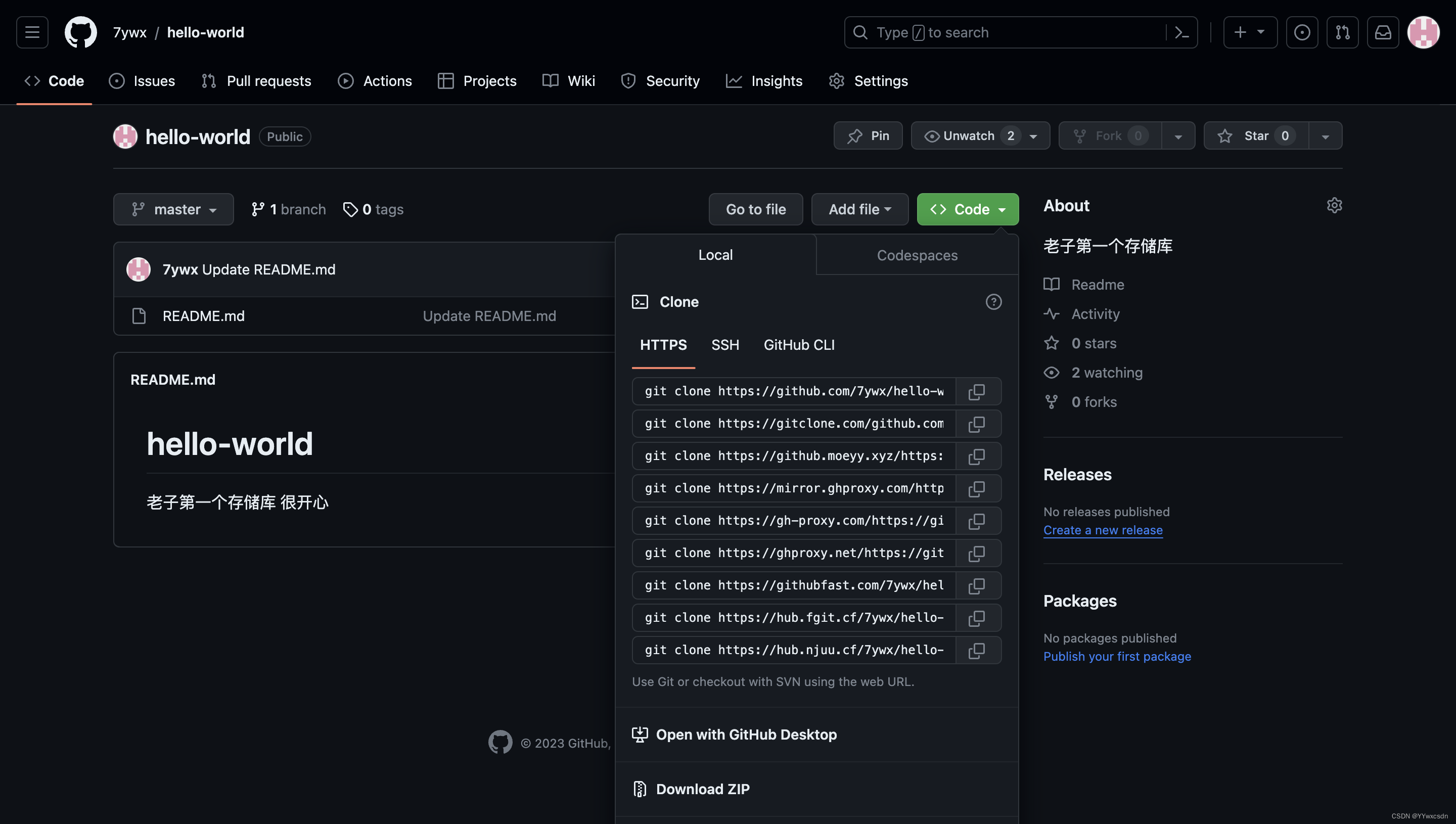The width and height of the screenshot is (1456, 824).
Task: Open the issues icon in top header
Action: tap(1301, 32)
